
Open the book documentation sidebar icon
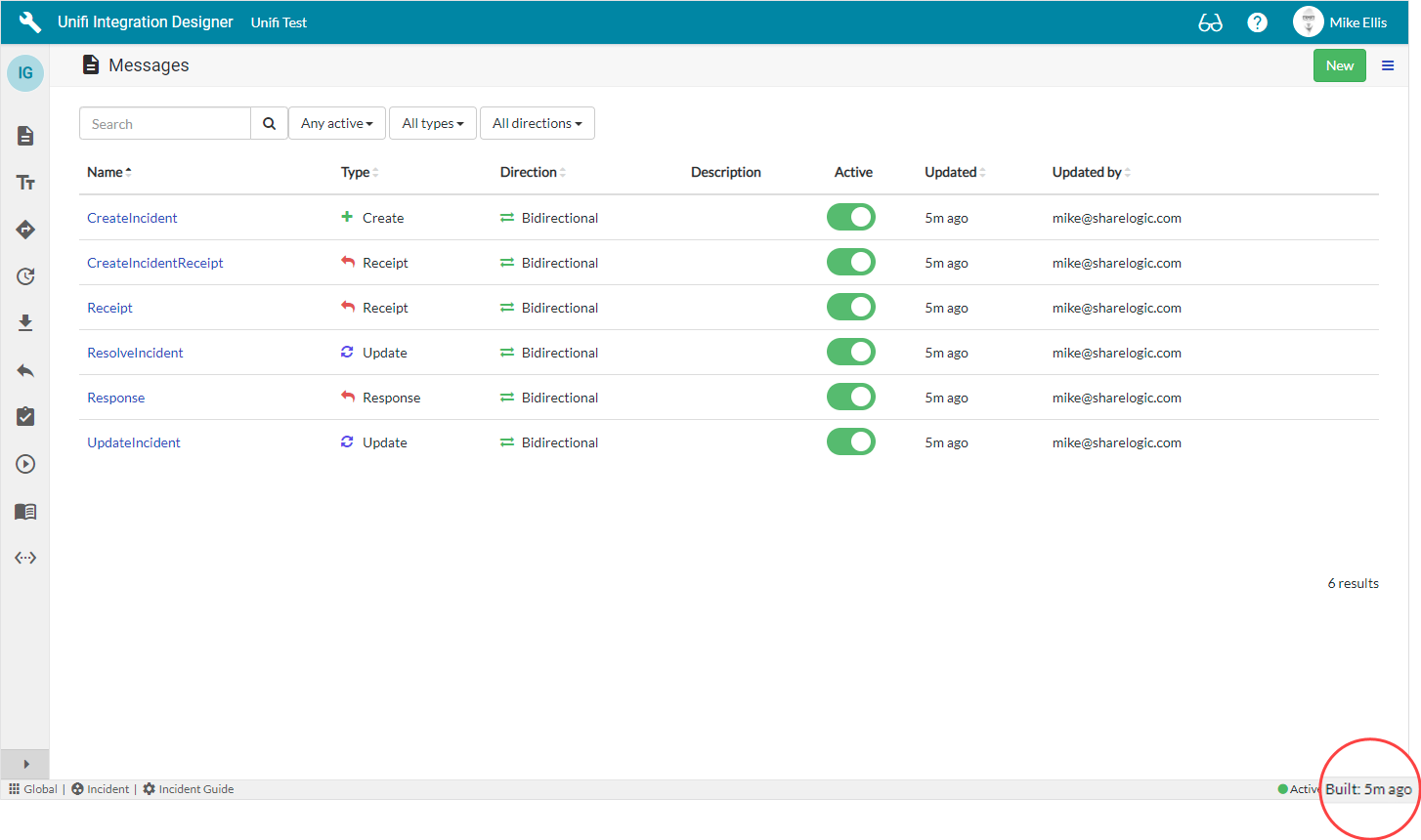click(25, 511)
